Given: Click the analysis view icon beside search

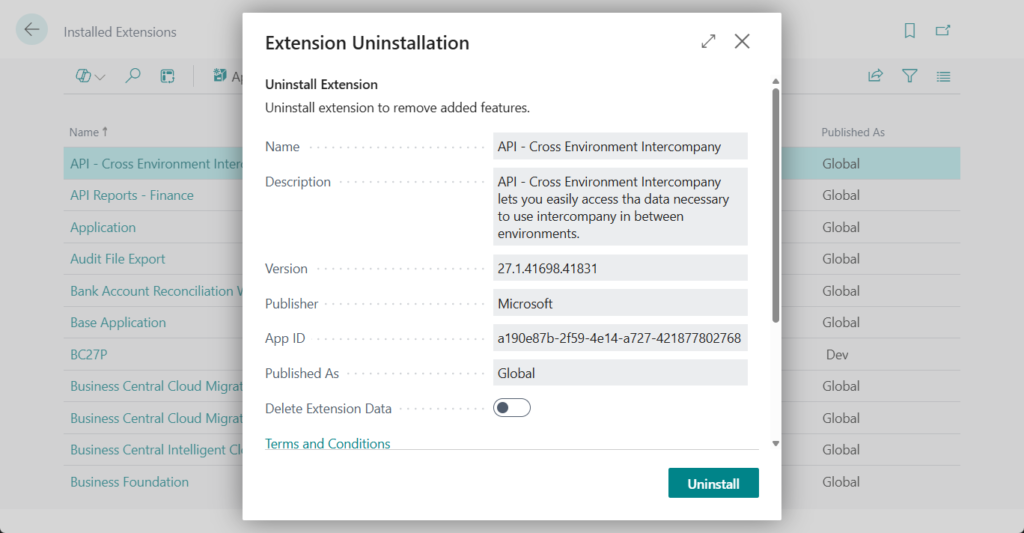Looking at the screenshot, I should point(167,76).
